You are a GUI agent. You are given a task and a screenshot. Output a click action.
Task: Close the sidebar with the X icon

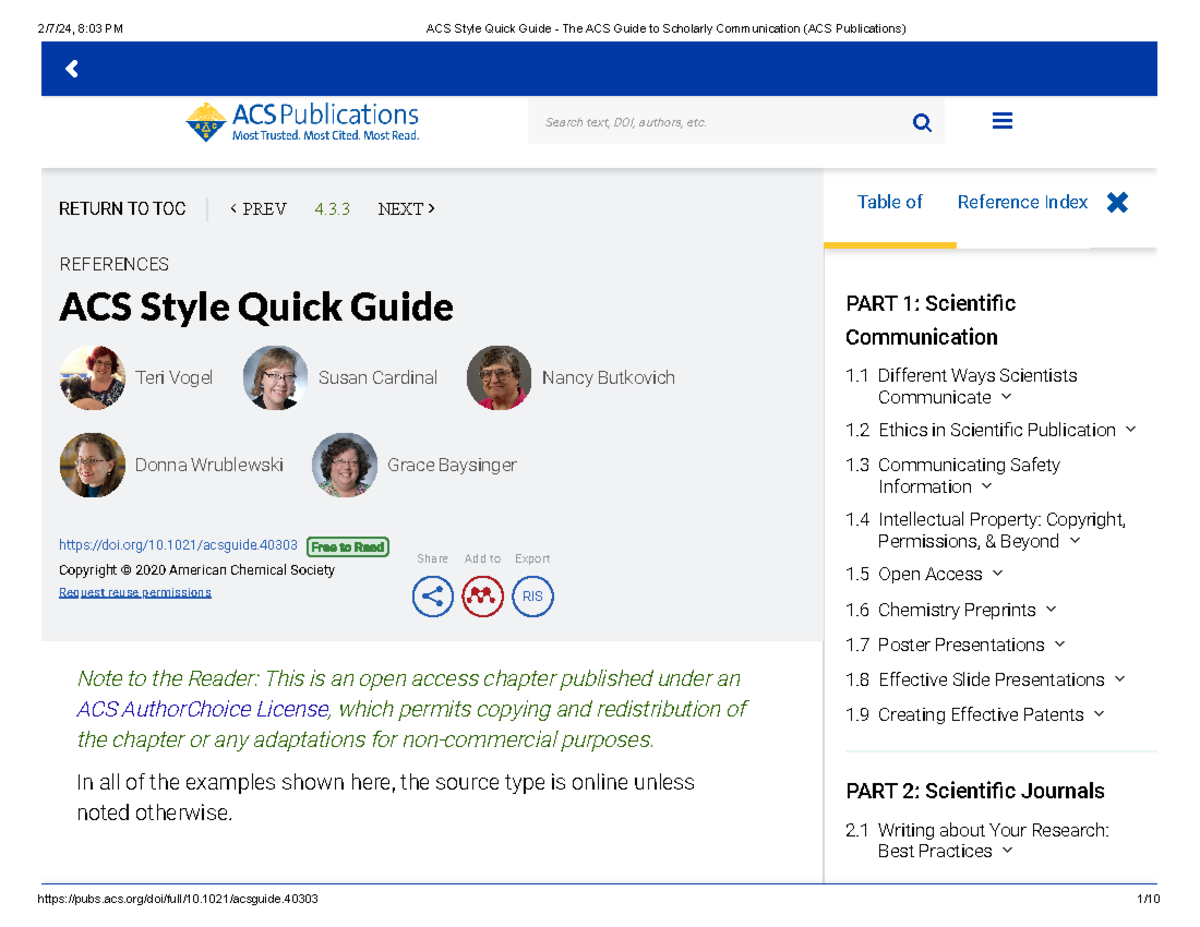1117,201
